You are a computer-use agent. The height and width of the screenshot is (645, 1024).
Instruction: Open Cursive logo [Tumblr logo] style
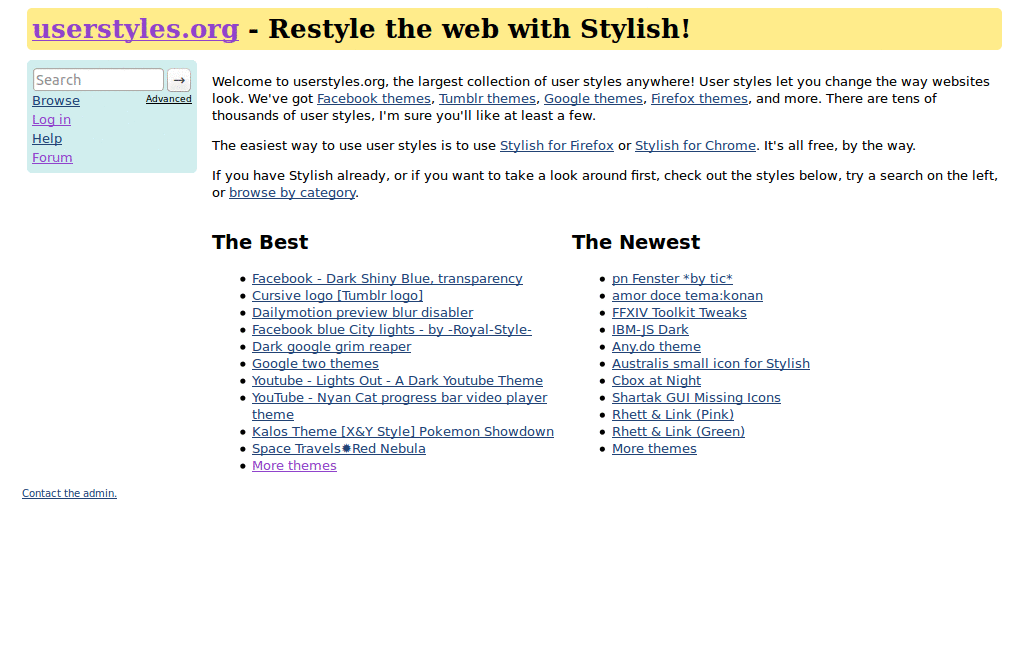338,296
